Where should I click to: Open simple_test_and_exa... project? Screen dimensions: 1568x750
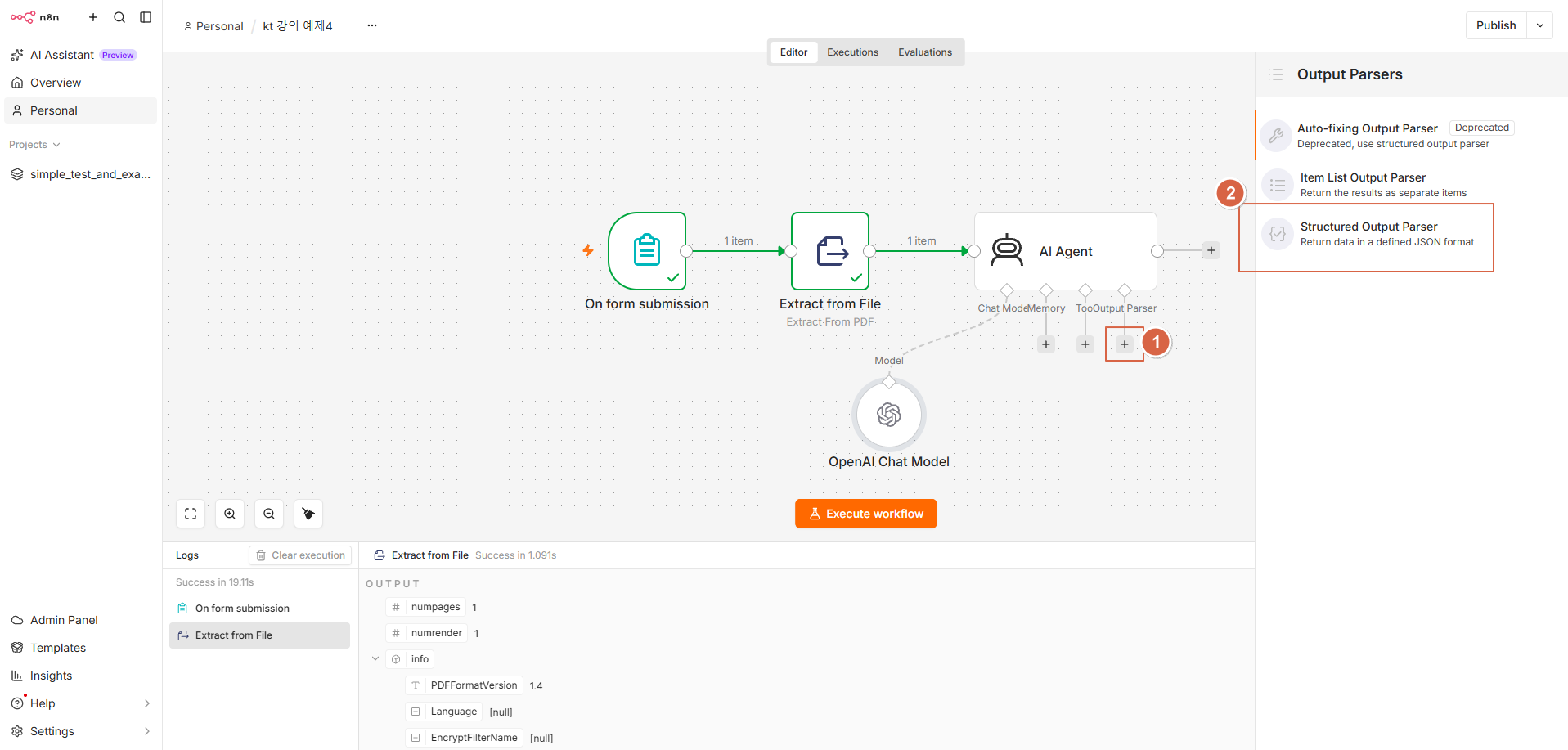[x=80, y=174]
